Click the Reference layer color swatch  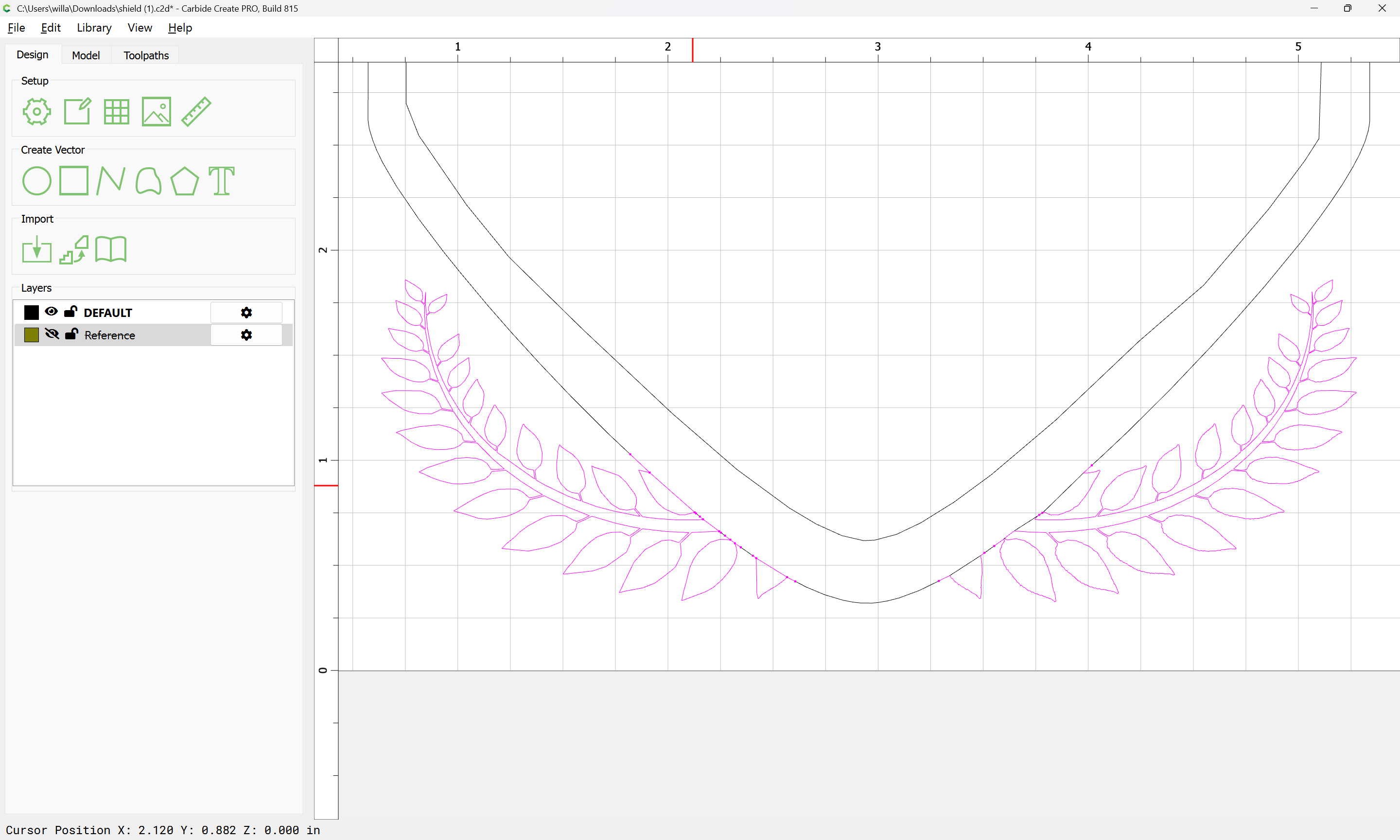click(32, 335)
